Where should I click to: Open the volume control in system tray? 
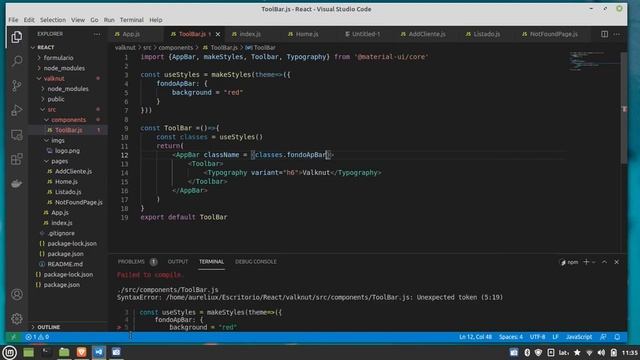[601, 352]
